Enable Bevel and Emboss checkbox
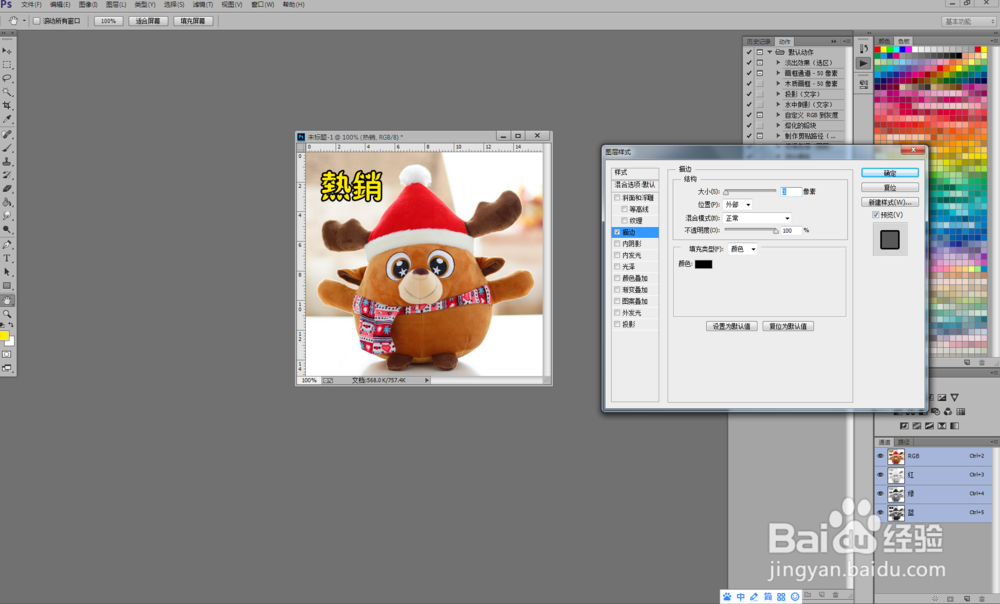The height and width of the screenshot is (604, 1000). click(x=617, y=198)
